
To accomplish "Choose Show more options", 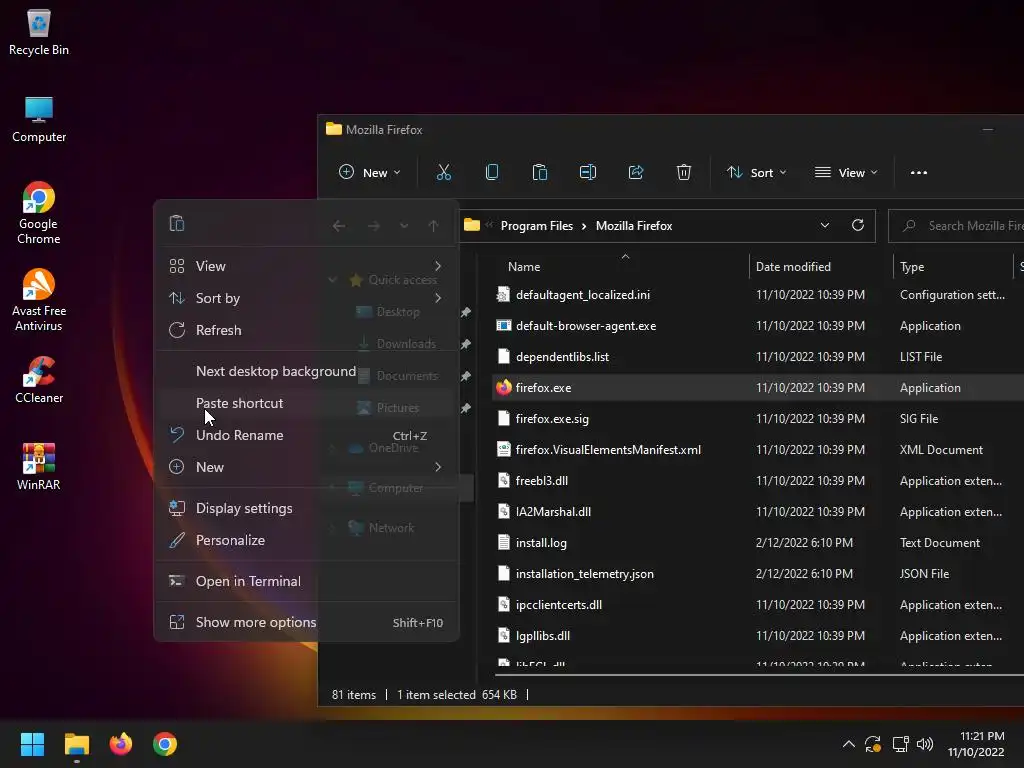I will click(x=306, y=622).
